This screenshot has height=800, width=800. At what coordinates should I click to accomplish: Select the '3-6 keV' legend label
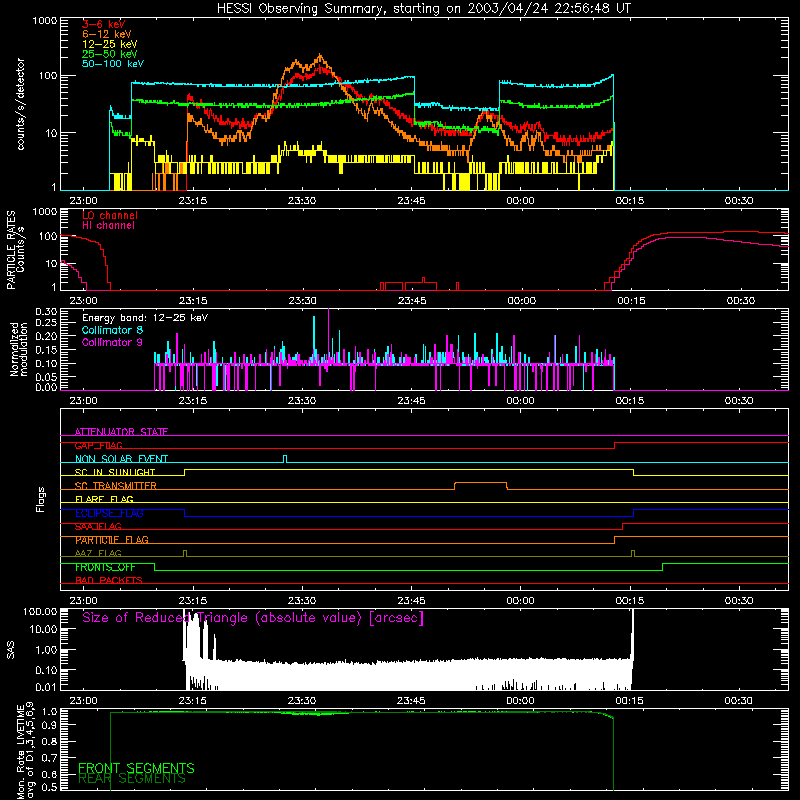pyautogui.click(x=103, y=24)
